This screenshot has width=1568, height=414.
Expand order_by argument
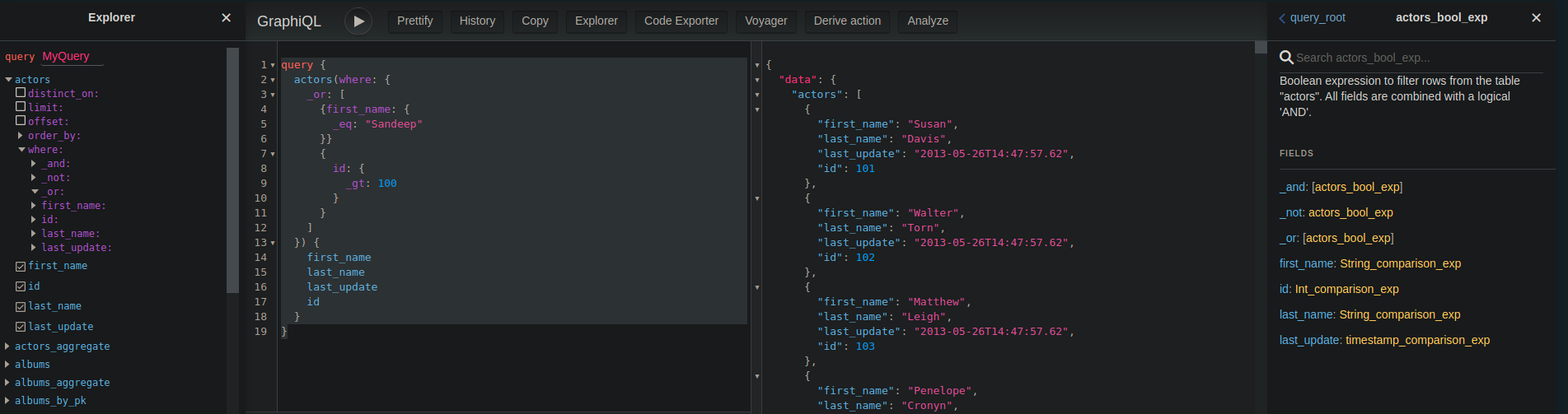point(21,135)
